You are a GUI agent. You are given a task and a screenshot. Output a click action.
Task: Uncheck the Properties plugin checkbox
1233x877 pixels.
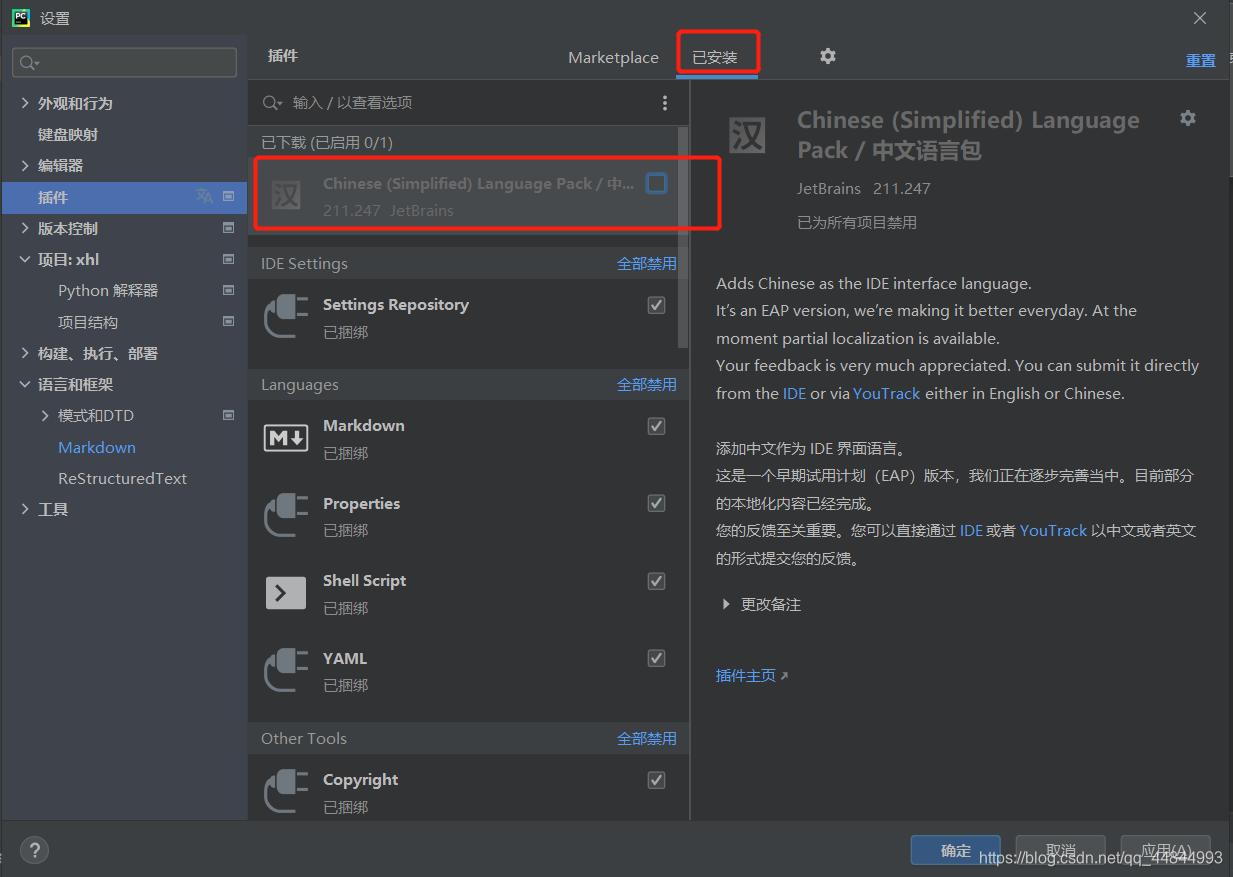(x=656, y=503)
